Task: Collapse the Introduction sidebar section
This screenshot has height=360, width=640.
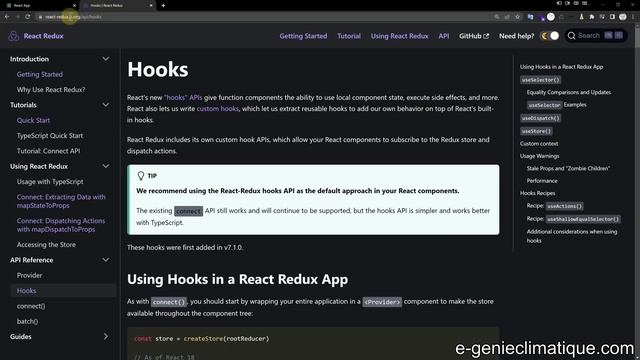Action: pos(106,59)
